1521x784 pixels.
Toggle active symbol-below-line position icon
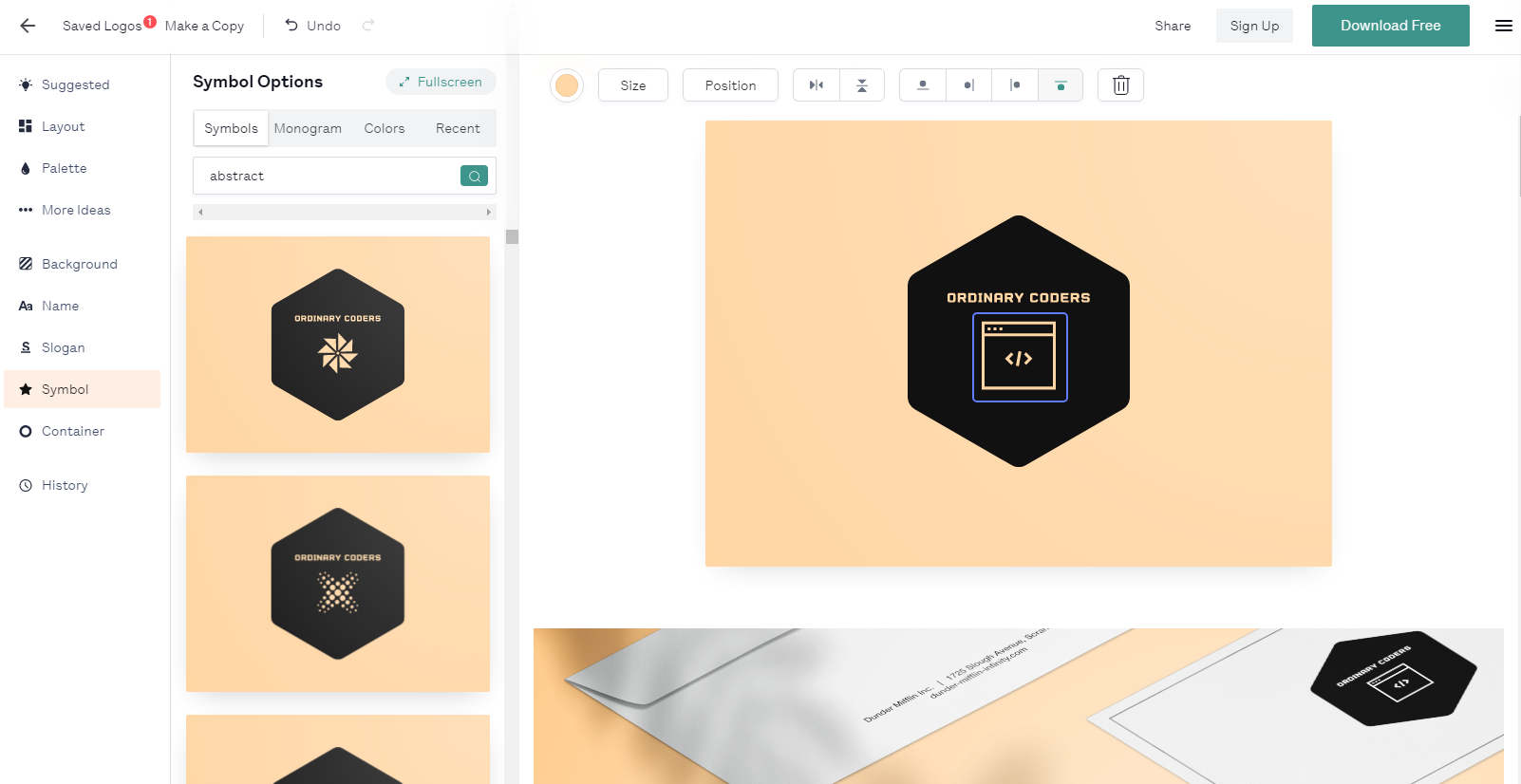click(x=1061, y=85)
